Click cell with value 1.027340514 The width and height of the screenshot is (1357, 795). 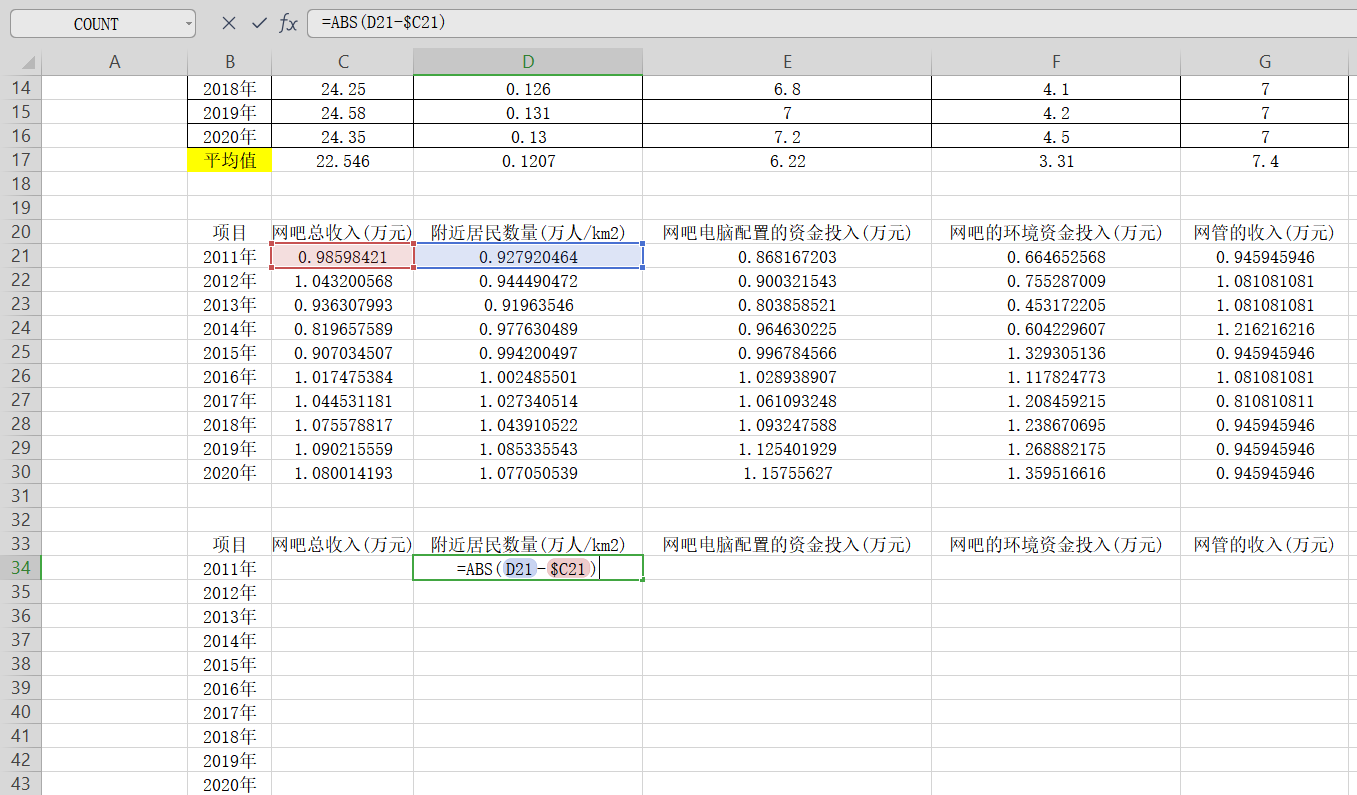528,400
